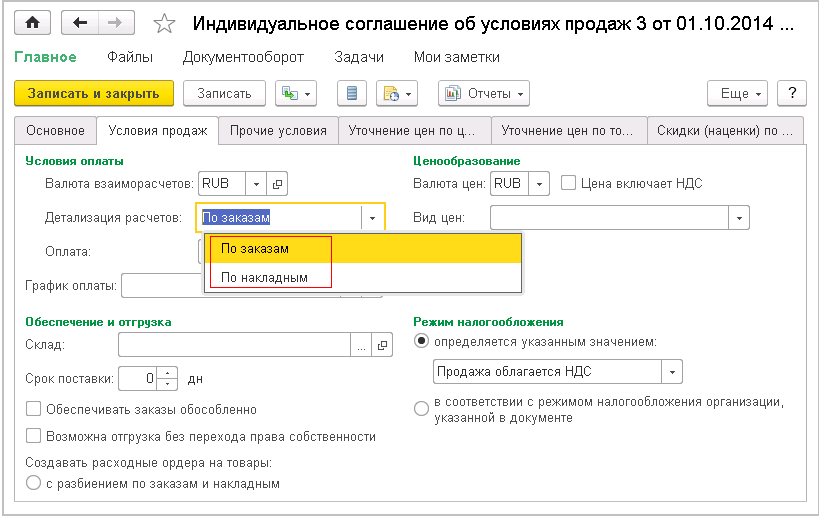Open help with the question mark button
Screen dimensions: 819x516
pyautogui.click(x=792, y=93)
